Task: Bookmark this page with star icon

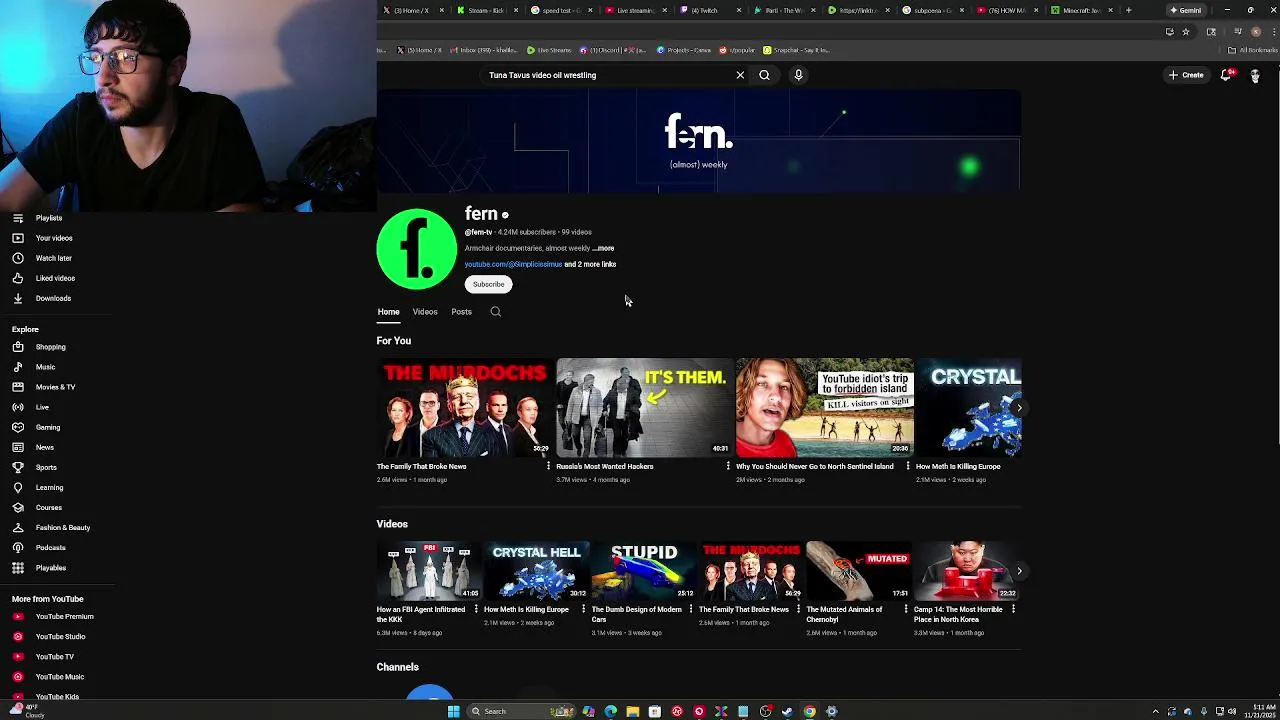Action: tap(1186, 31)
